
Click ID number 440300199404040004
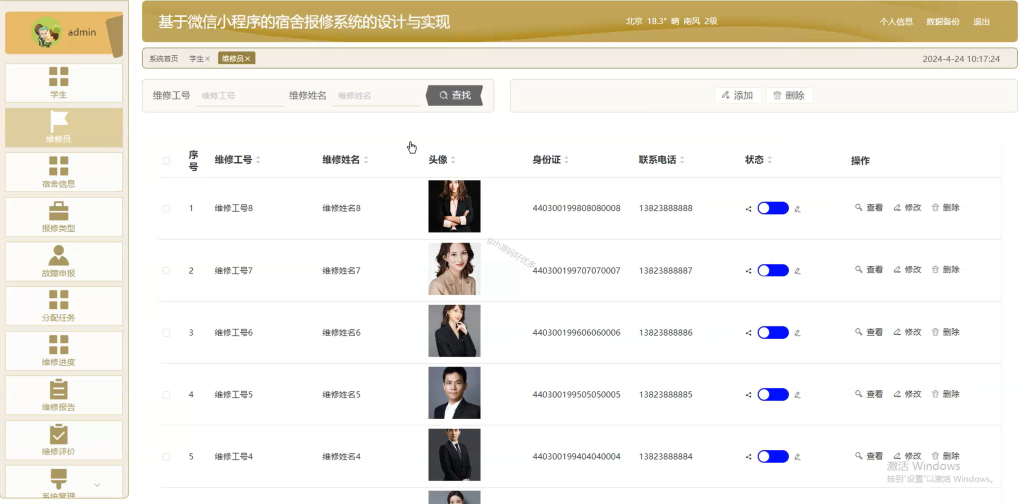point(577,456)
